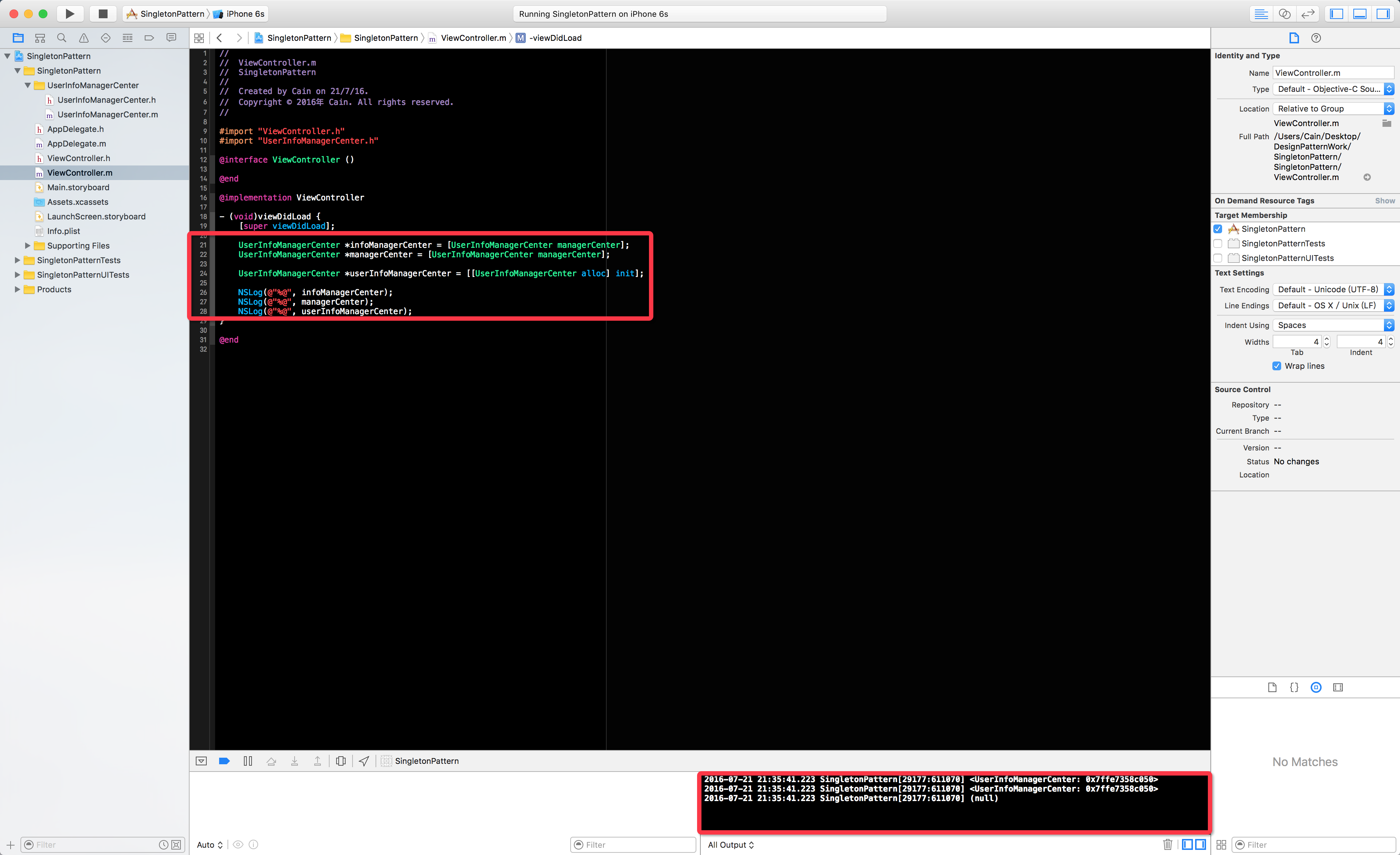The width and height of the screenshot is (1400, 855).
Task: Pause program execution in debug bar
Action: coord(248,761)
